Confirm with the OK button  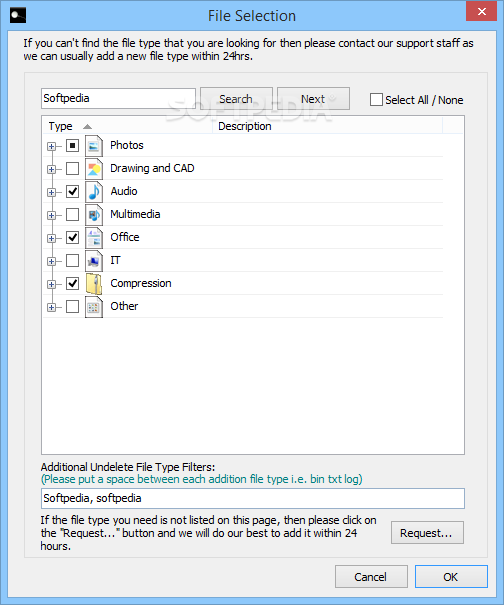pyautogui.click(x=451, y=577)
